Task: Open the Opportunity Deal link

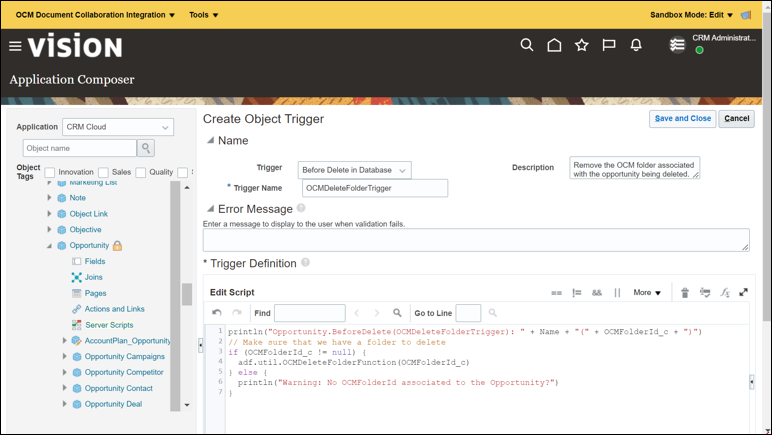Action: pos(113,404)
